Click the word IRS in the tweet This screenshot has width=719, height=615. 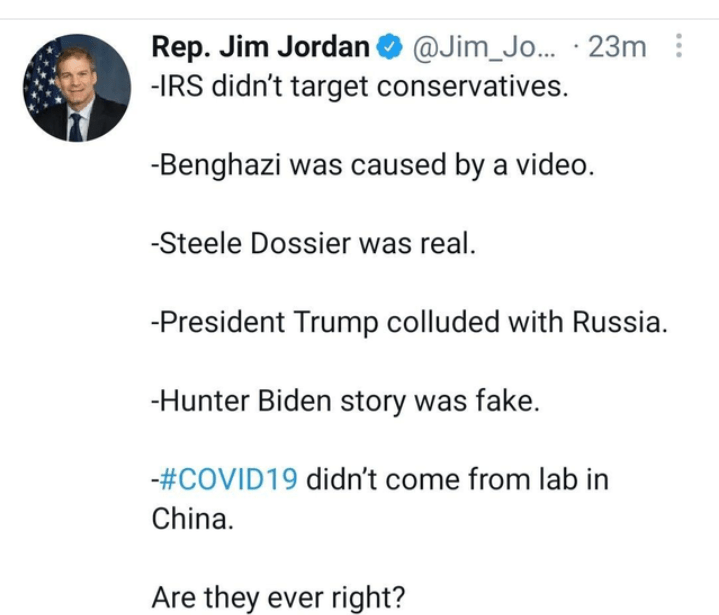176,86
